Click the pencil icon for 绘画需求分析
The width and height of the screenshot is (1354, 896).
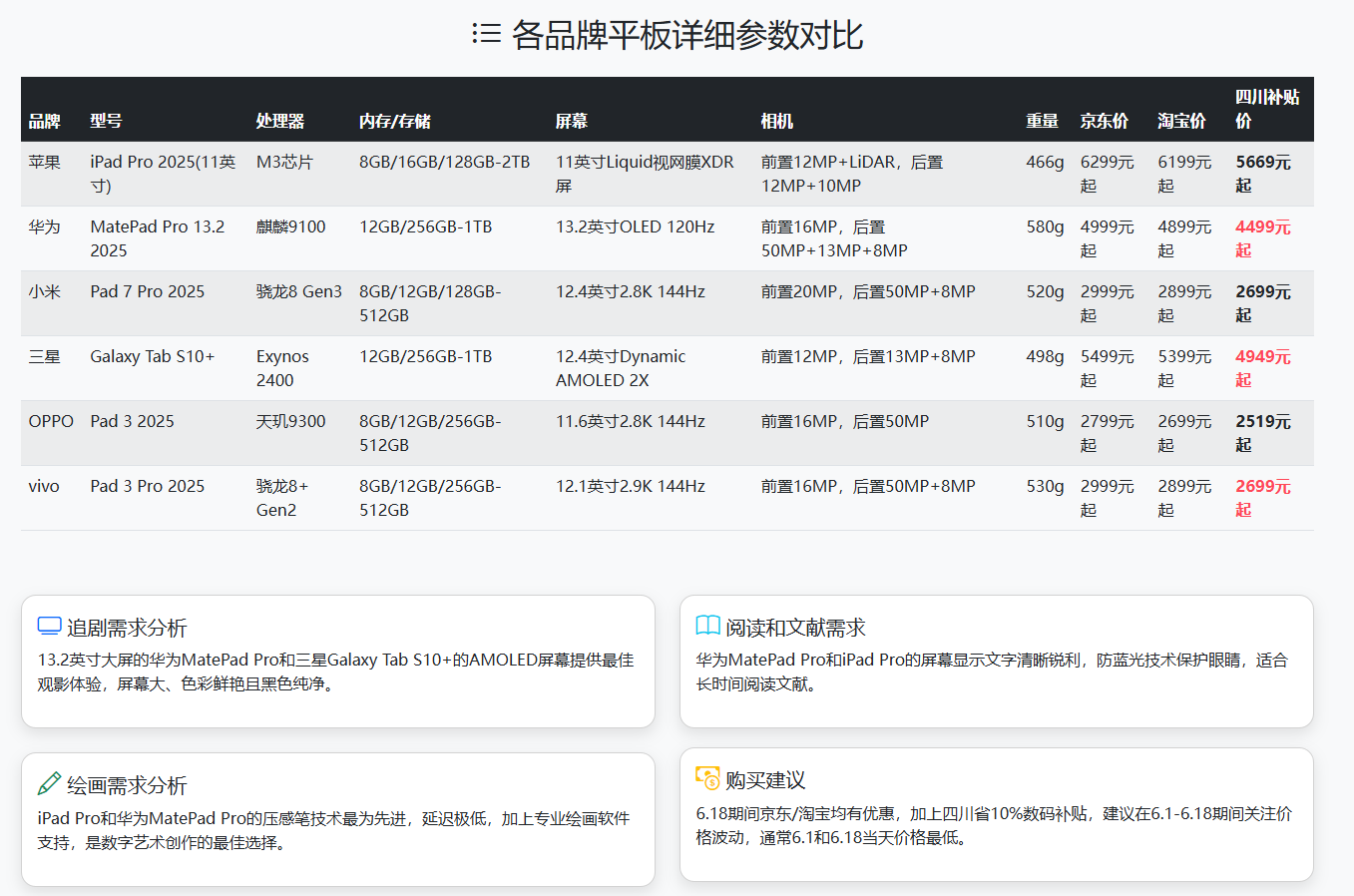coord(49,783)
